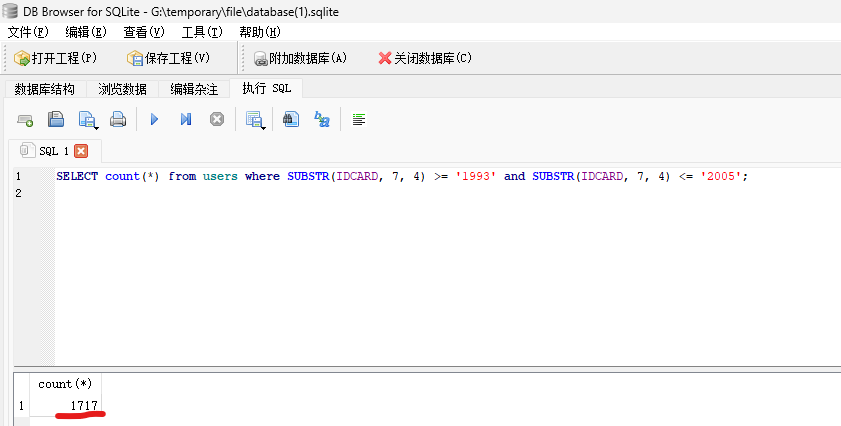Open the 工具(T) menu
841x426 pixels.
[202, 32]
